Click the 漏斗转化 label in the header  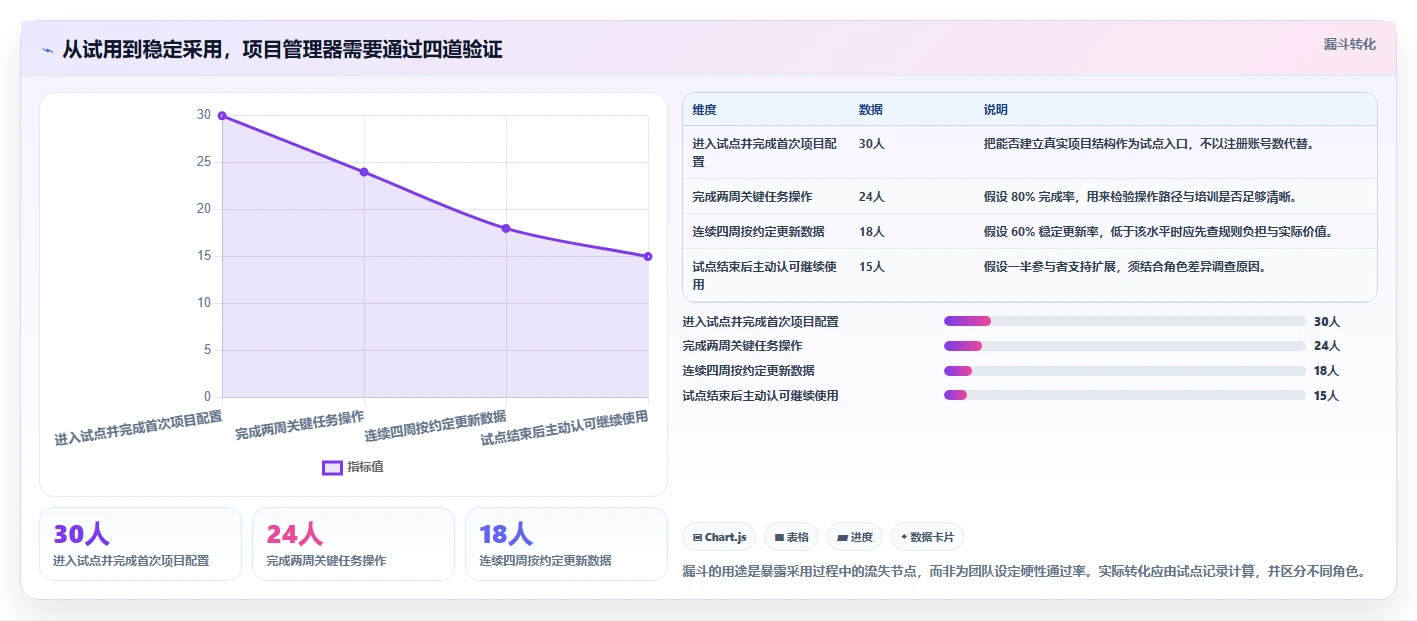1349,44
